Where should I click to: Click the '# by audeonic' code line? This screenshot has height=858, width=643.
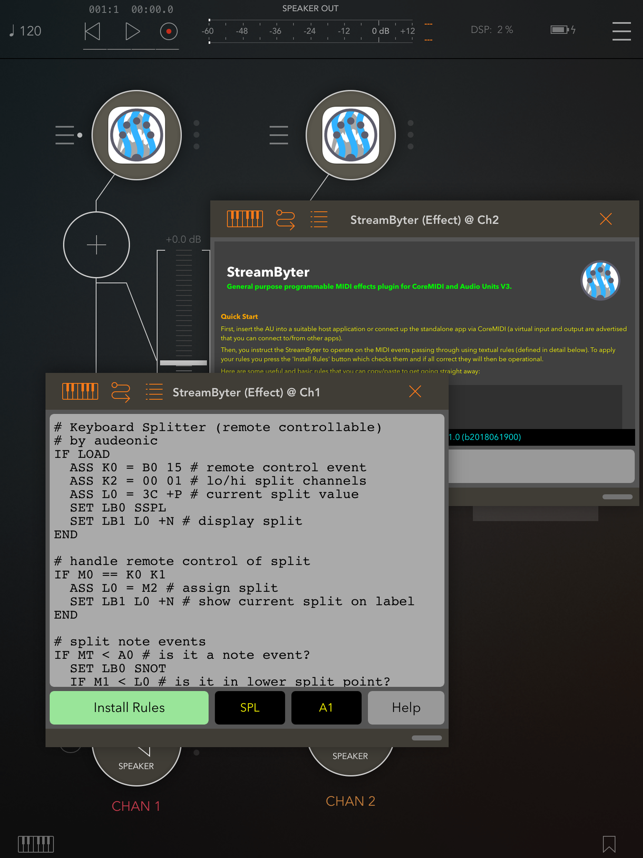point(106,440)
